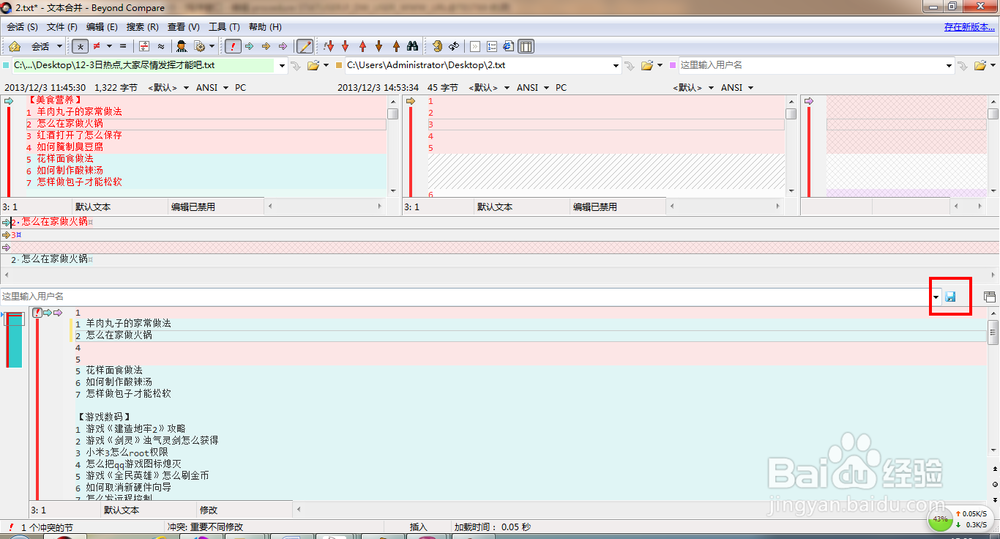Select line '羊肉丸子的家常做法' in left pane
Viewport: 1000px width, 539px height.
[x=79, y=112]
